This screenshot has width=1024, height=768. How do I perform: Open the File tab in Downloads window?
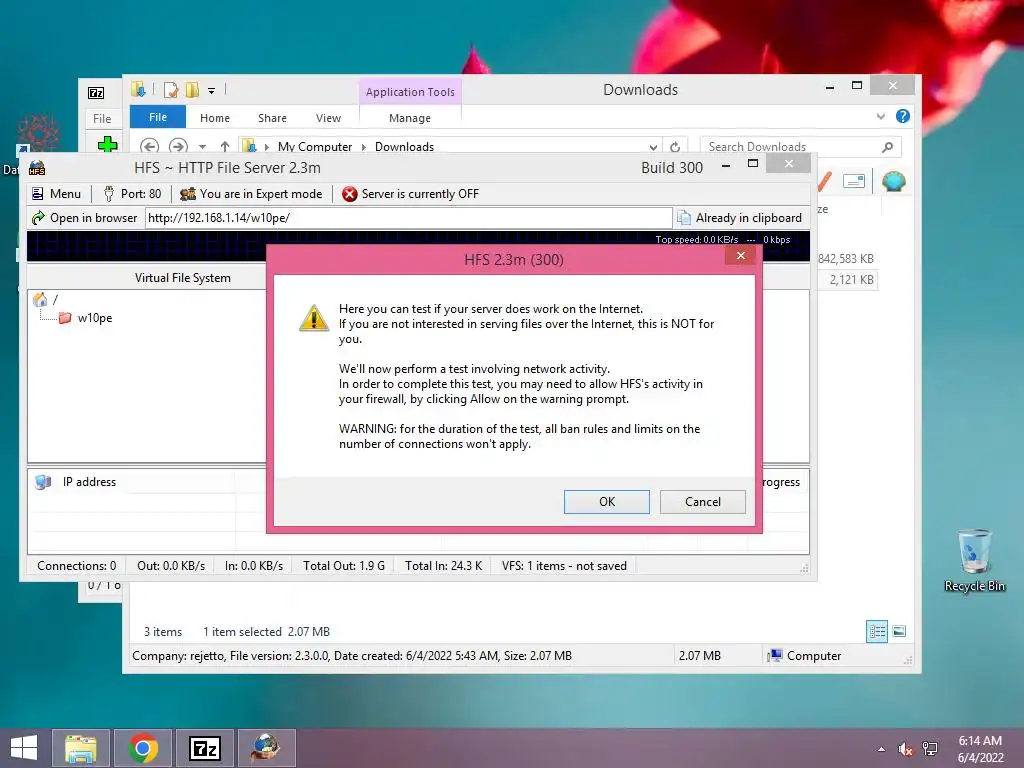157,118
